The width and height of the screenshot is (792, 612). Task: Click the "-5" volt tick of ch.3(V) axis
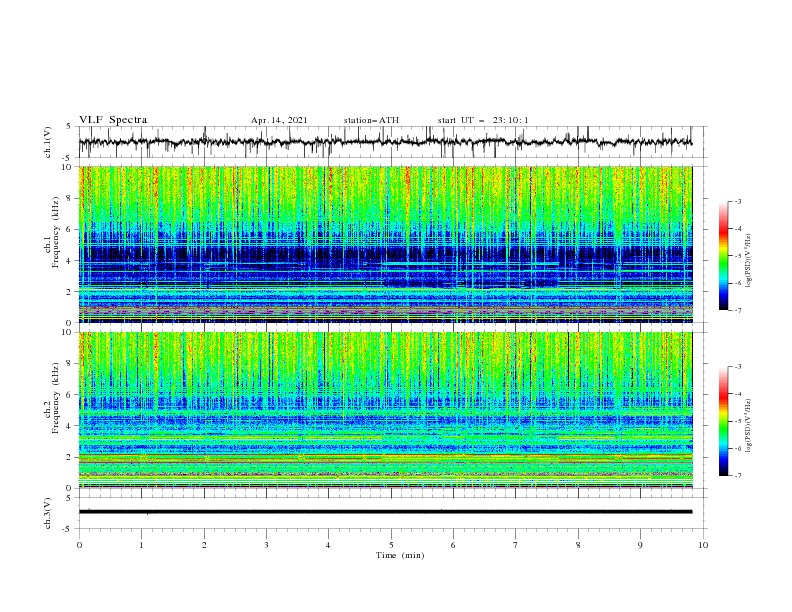[67, 529]
